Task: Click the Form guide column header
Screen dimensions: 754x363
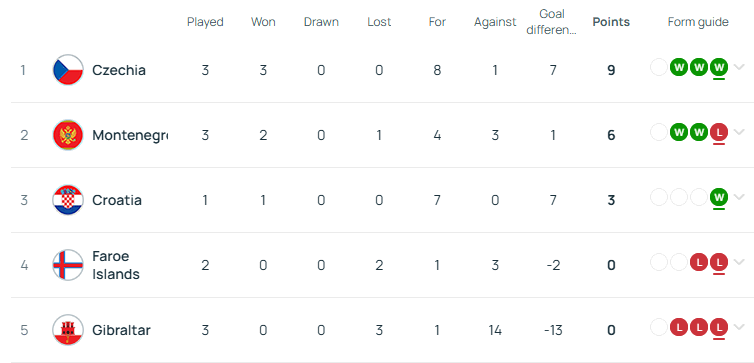Action: click(698, 22)
